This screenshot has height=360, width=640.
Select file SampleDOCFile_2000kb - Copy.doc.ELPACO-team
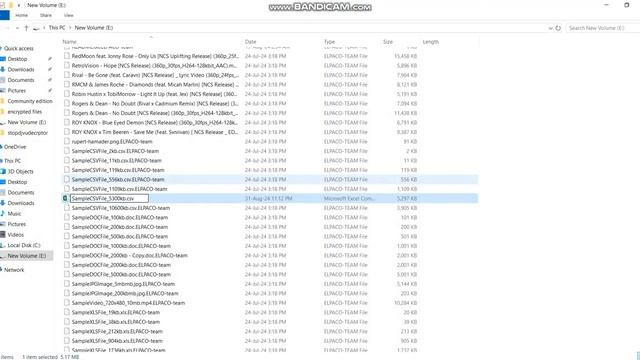coord(130,256)
